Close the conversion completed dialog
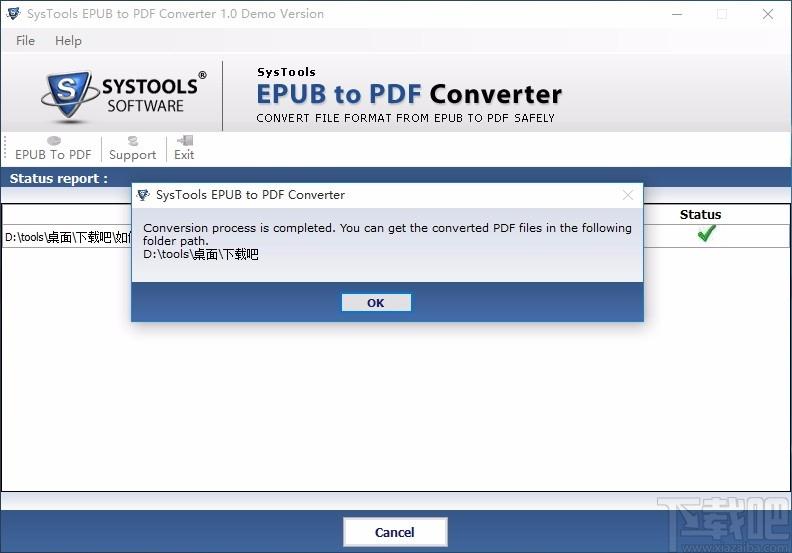This screenshot has height=553, width=792. [628, 195]
